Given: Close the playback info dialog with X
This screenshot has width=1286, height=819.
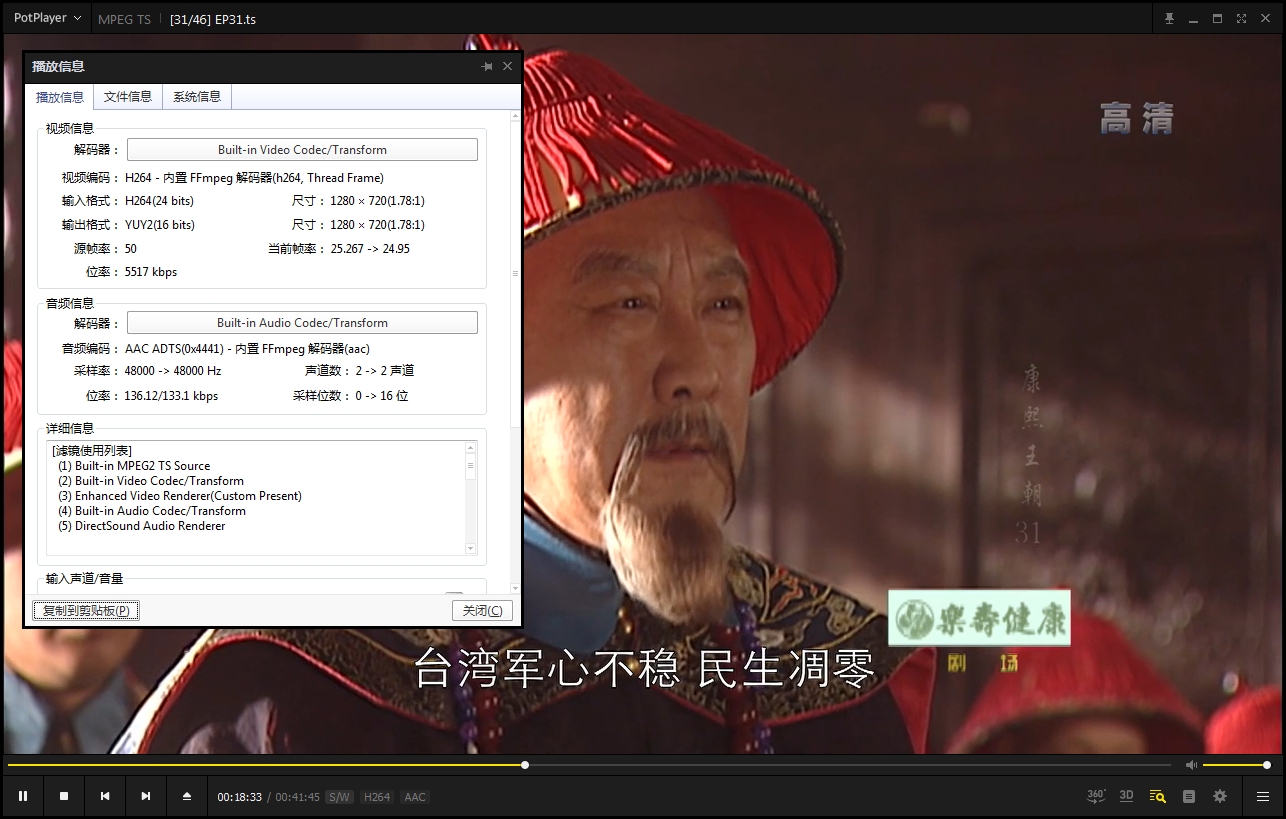Looking at the screenshot, I should tap(507, 66).
